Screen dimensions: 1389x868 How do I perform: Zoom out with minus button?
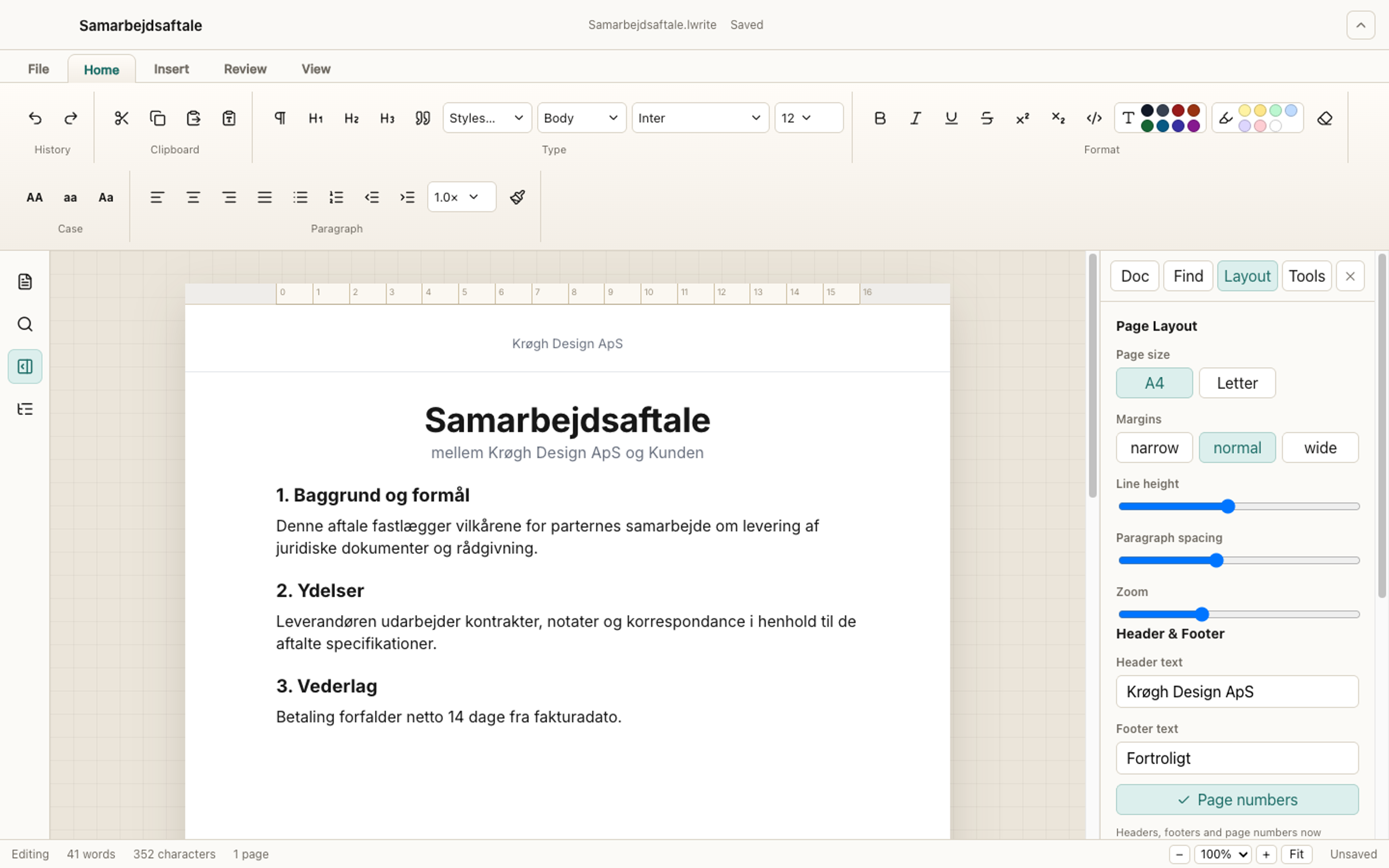(1179, 854)
